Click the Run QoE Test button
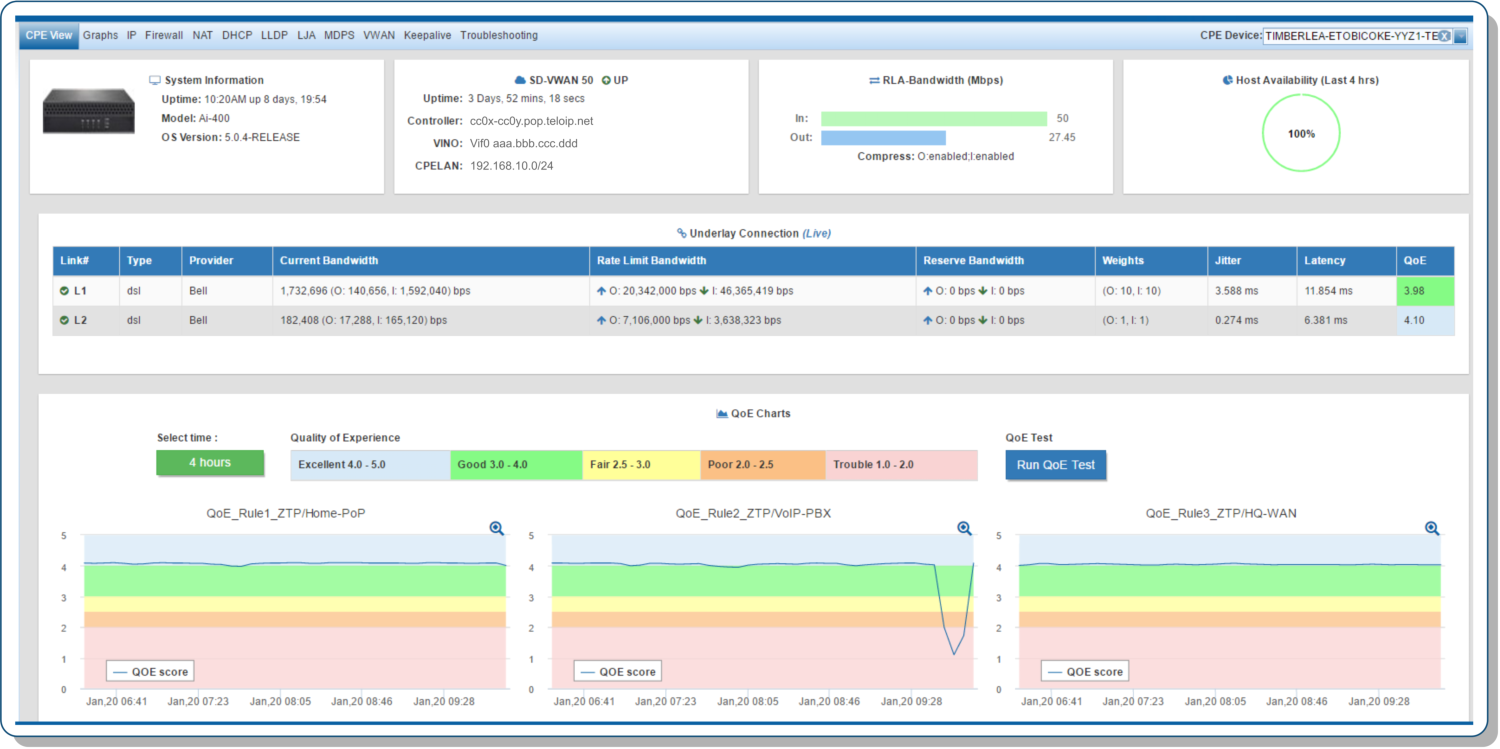This screenshot has height=749, width=1500. tap(1056, 465)
